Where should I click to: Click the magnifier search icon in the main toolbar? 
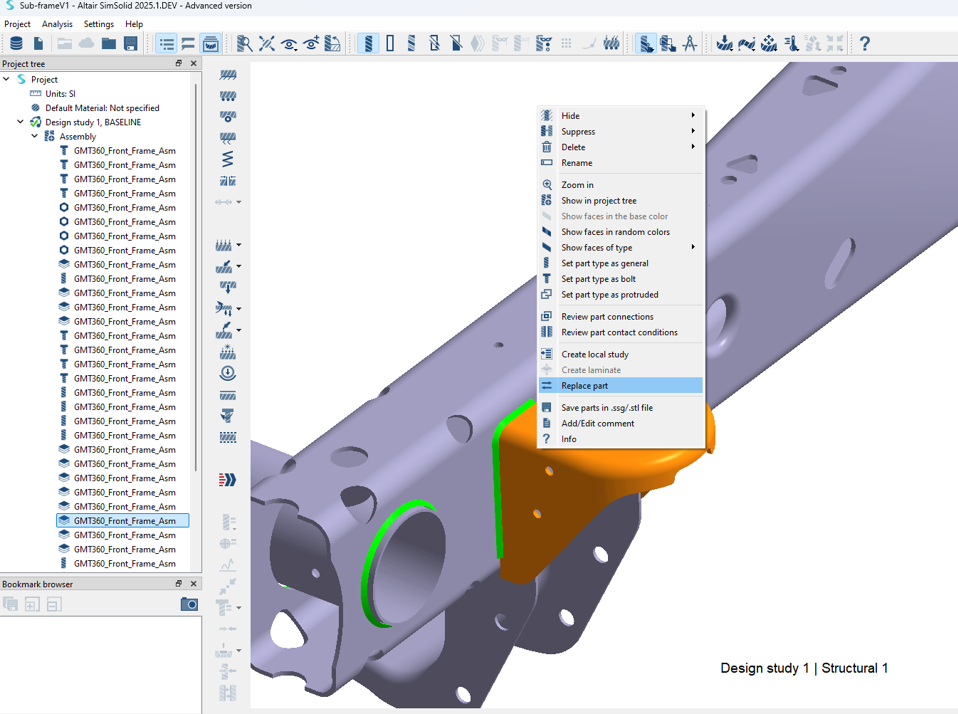244,44
